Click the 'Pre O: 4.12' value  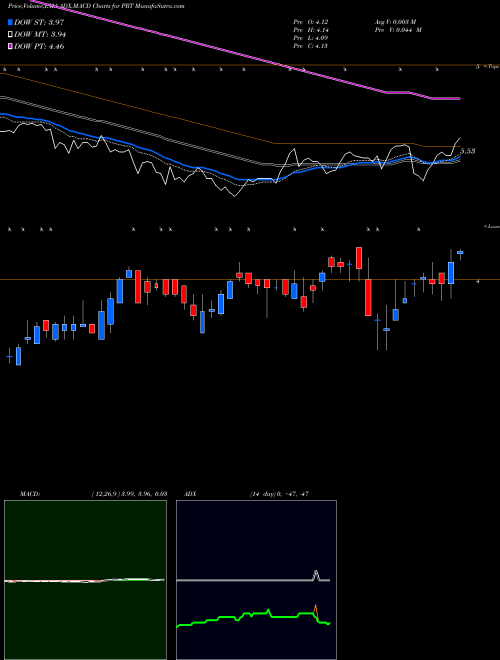coord(311,22)
